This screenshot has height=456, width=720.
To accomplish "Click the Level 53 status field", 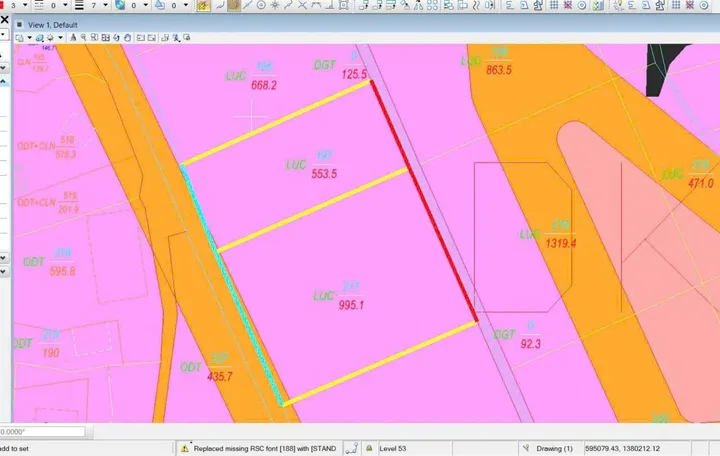I will tap(414, 448).
